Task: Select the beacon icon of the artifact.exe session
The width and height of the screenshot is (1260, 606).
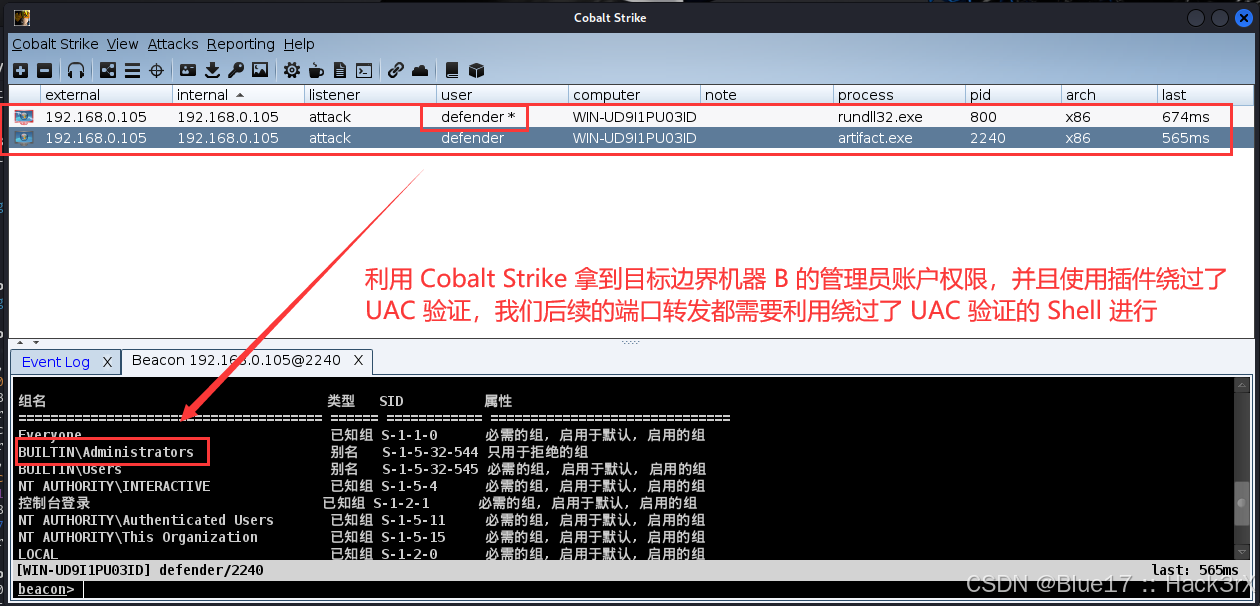Action: tap(24, 138)
